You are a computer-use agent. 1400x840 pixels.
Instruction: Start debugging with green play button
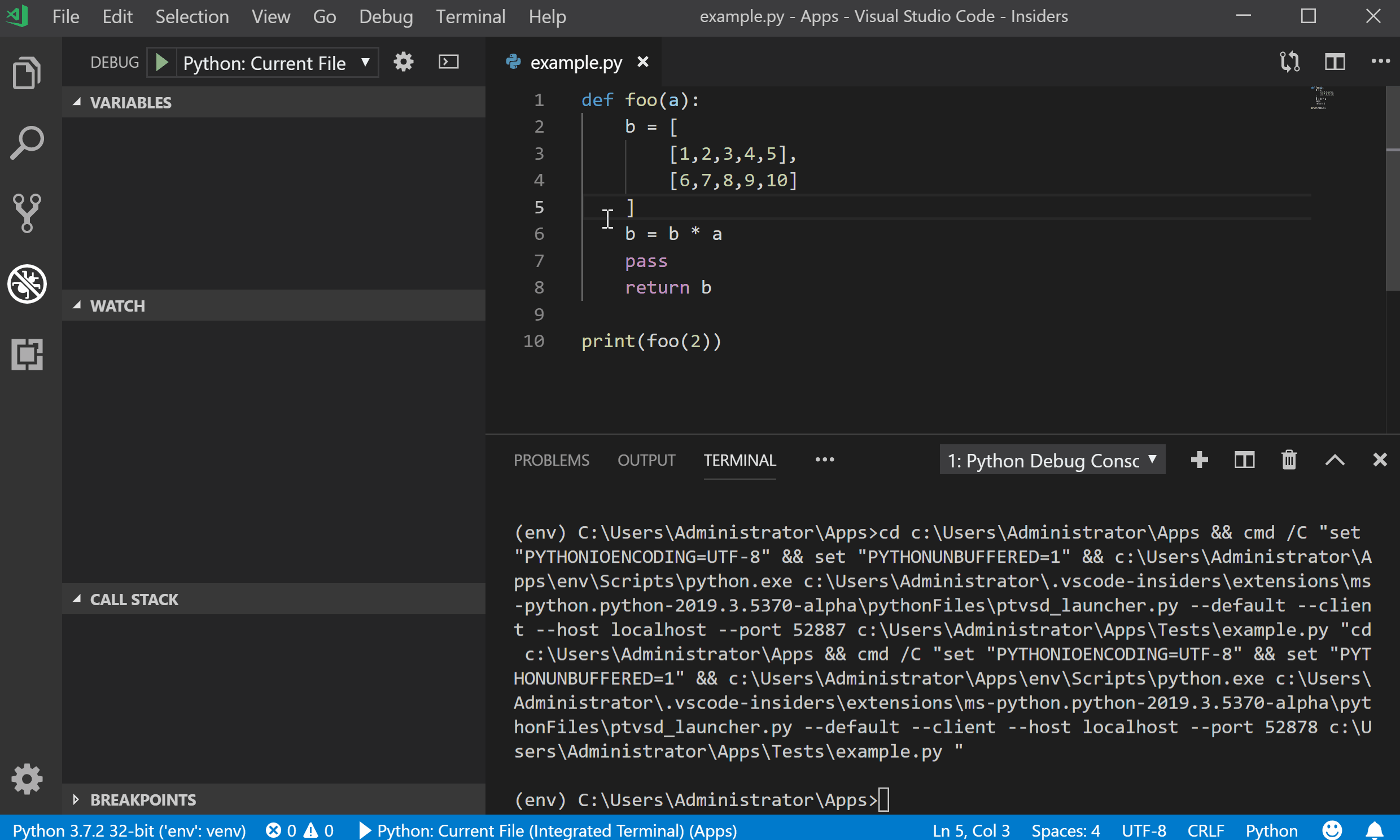coord(162,62)
